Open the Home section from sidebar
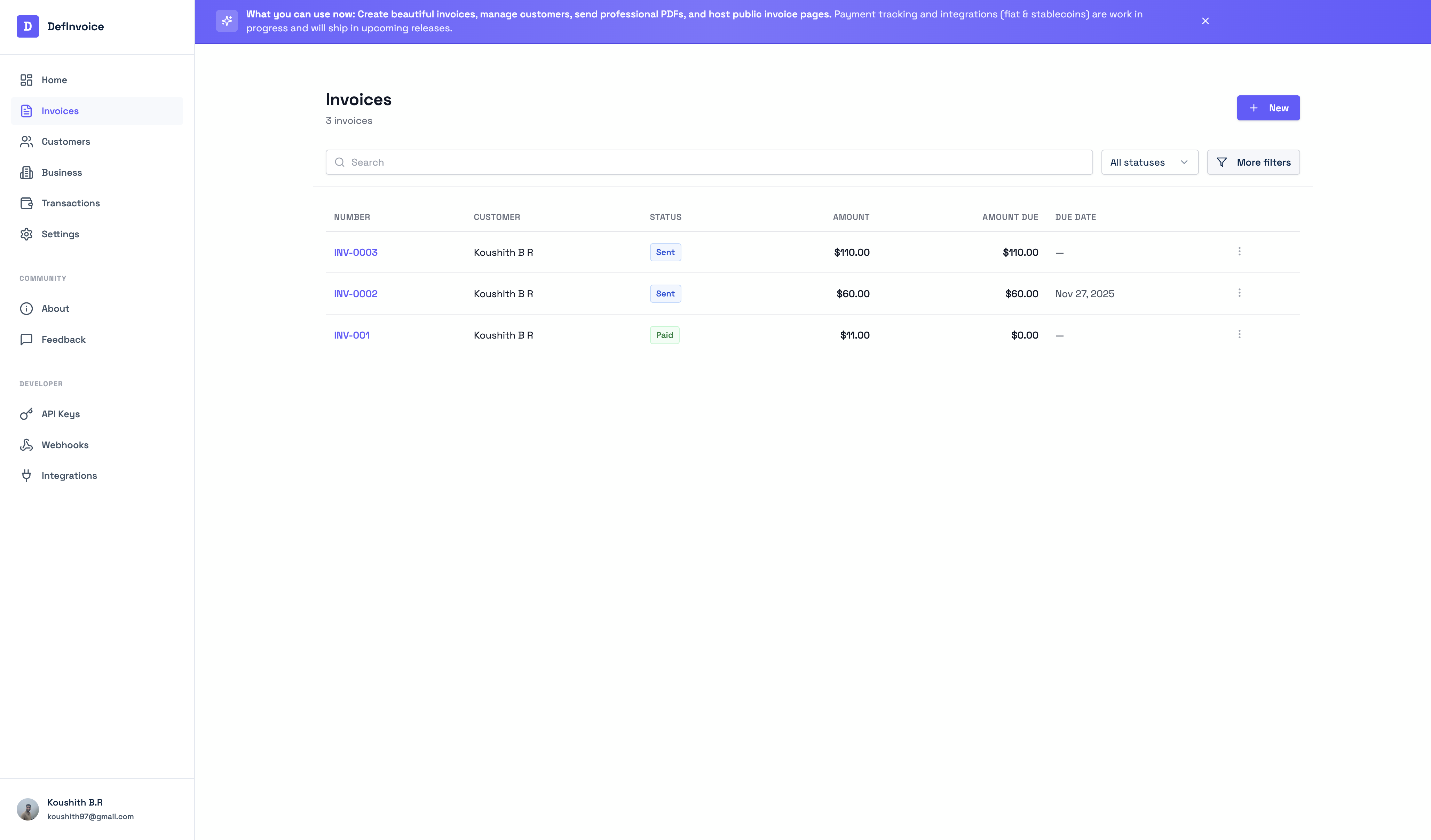1431x840 pixels. click(54, 80)
